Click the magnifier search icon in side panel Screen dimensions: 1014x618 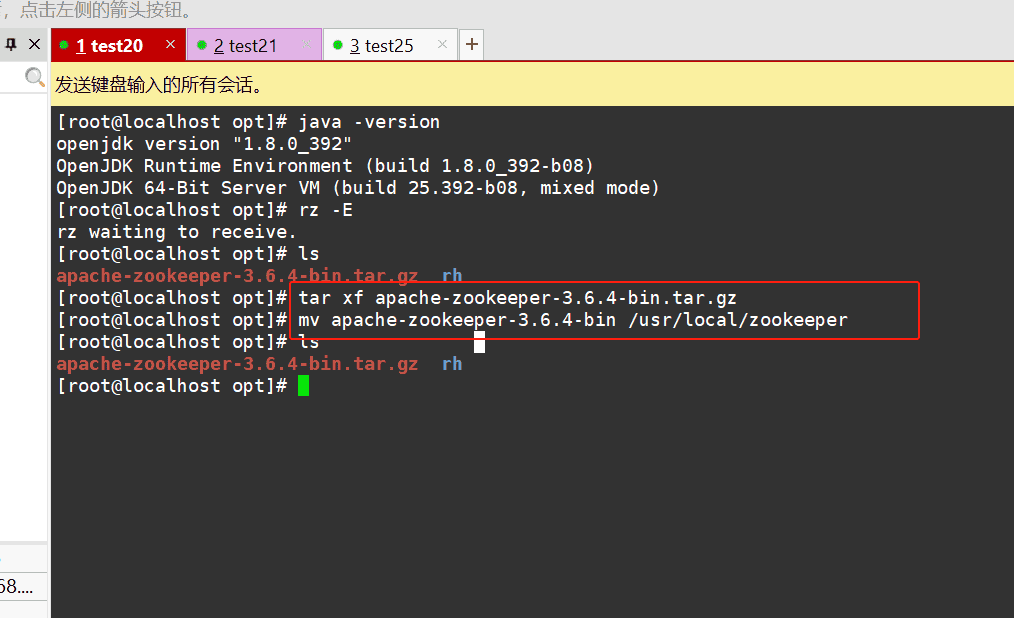pyautogui.click(x=35, y=77)
